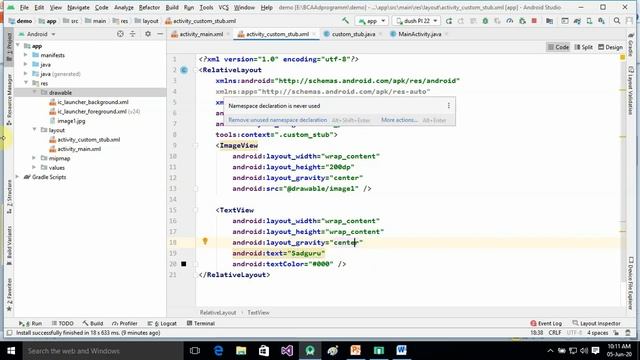Click the yellow lightbulb intention icon

[x=205, y=242]
